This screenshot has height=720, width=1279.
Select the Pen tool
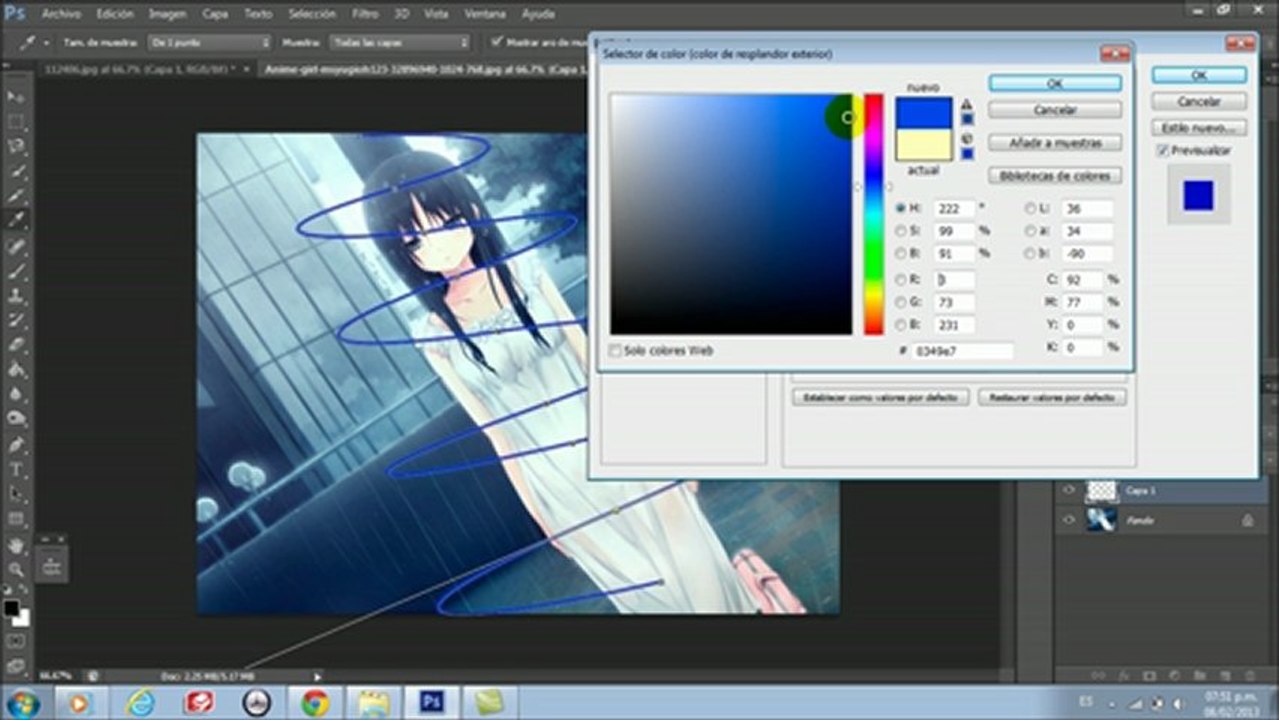(x=16, y=445)
